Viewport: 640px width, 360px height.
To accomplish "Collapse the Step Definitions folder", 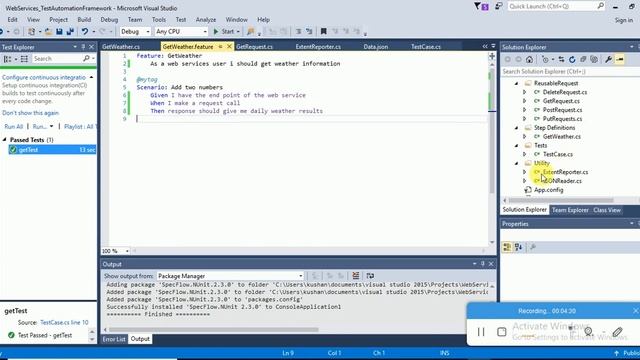I will [x=516, y=128].
